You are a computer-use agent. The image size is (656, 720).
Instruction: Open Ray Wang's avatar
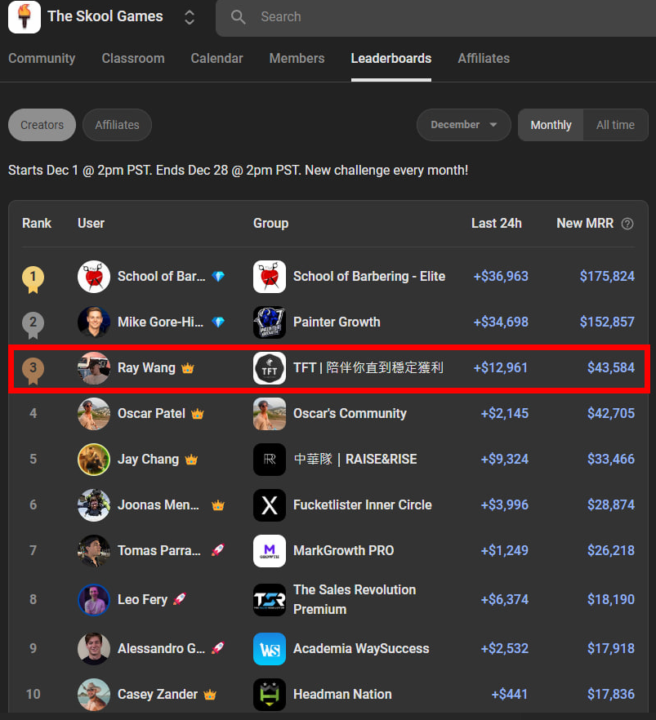pyautogui.click(x=94, y=368)
